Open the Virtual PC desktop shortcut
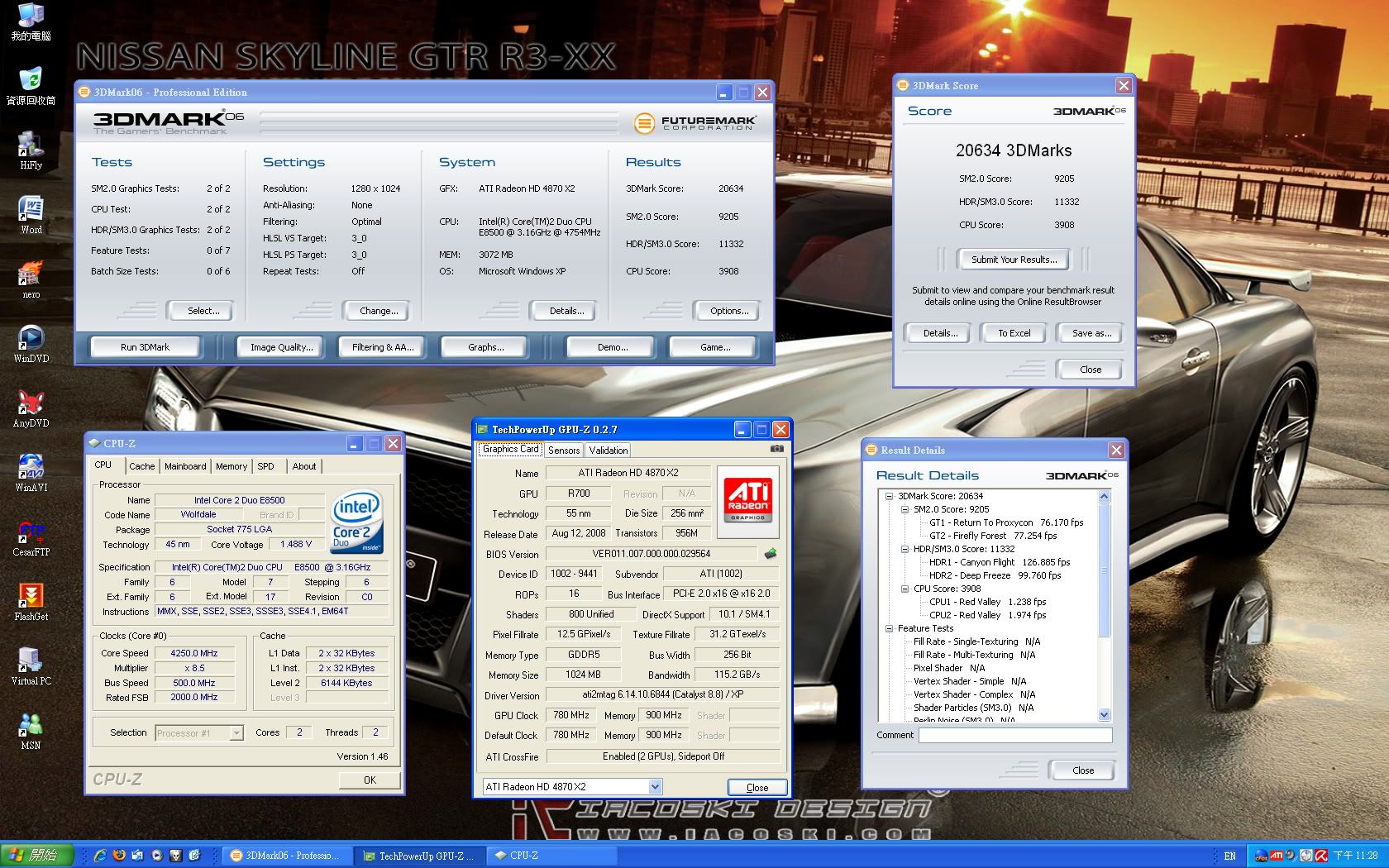 tap(31, 666)
